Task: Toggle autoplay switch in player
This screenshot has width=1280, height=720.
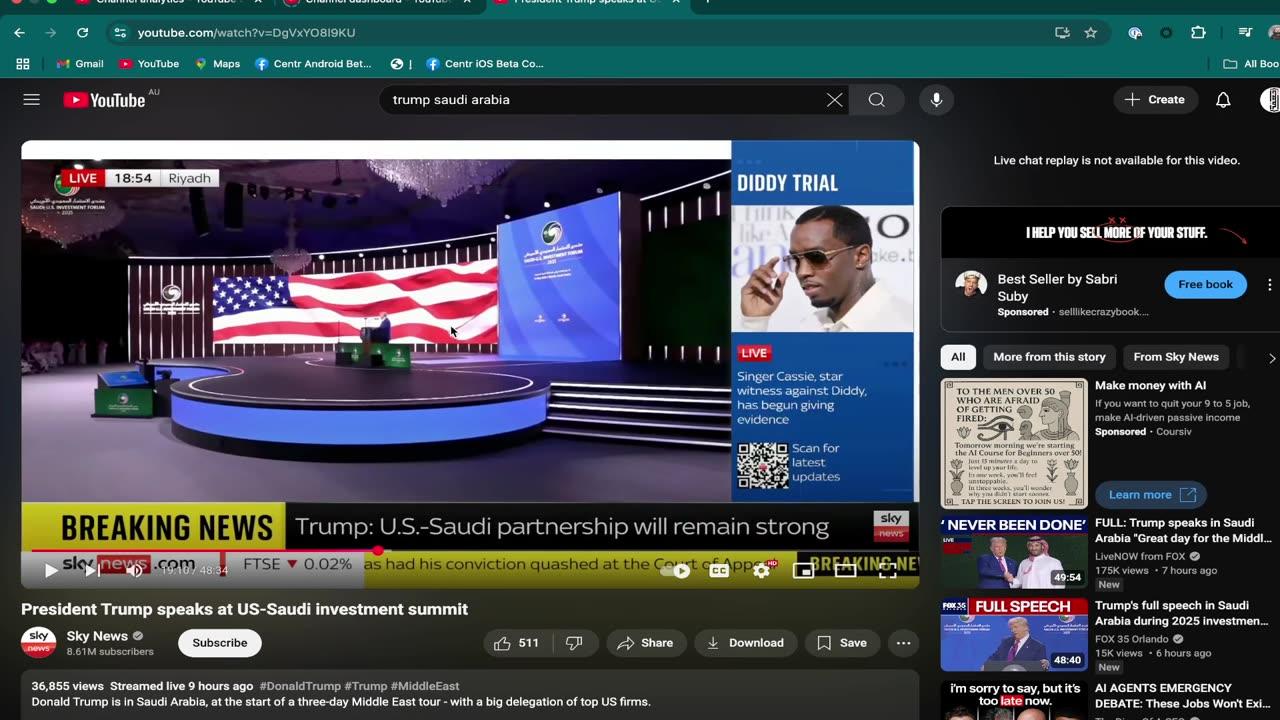Action: click(x=677, y=571)
